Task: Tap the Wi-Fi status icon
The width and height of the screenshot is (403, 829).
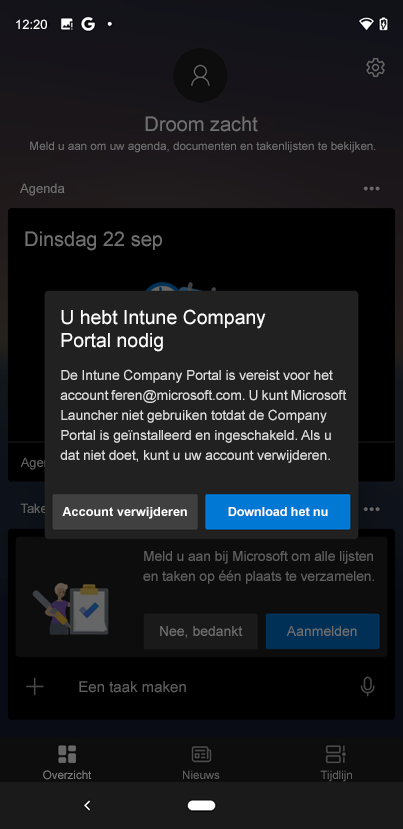Action: 365,24
